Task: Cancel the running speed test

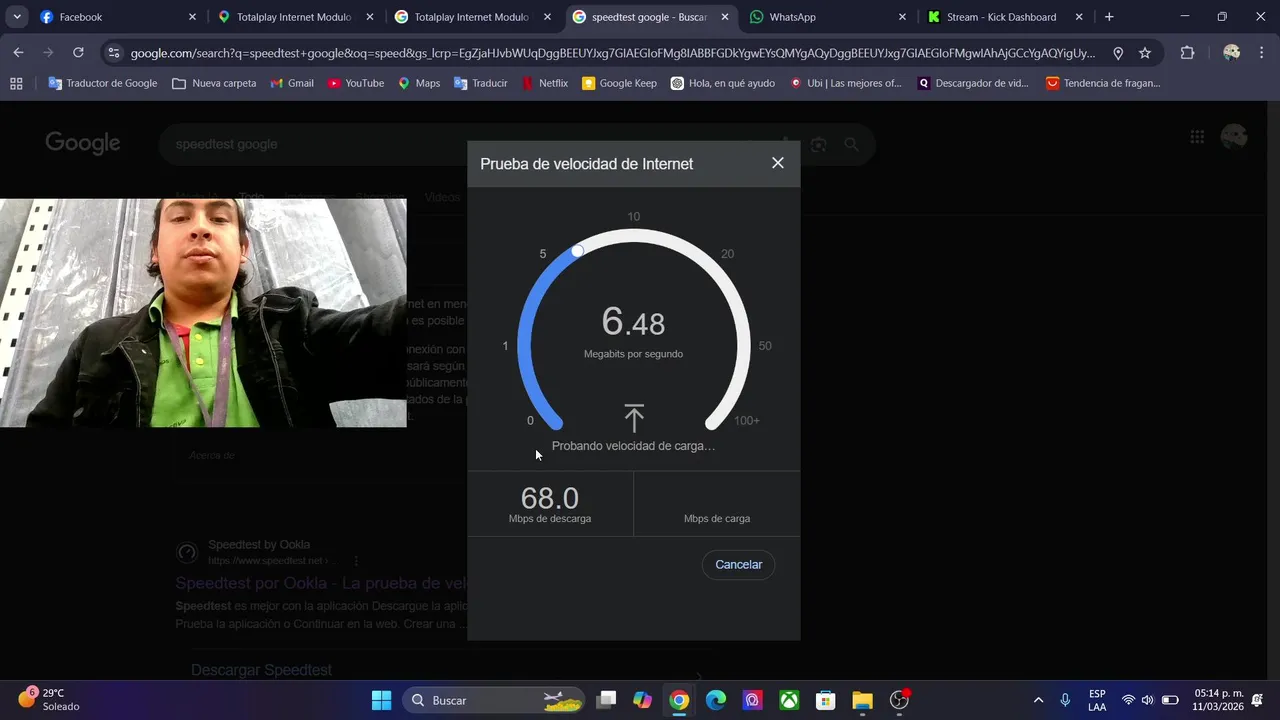Action: (x=739, y=565)
